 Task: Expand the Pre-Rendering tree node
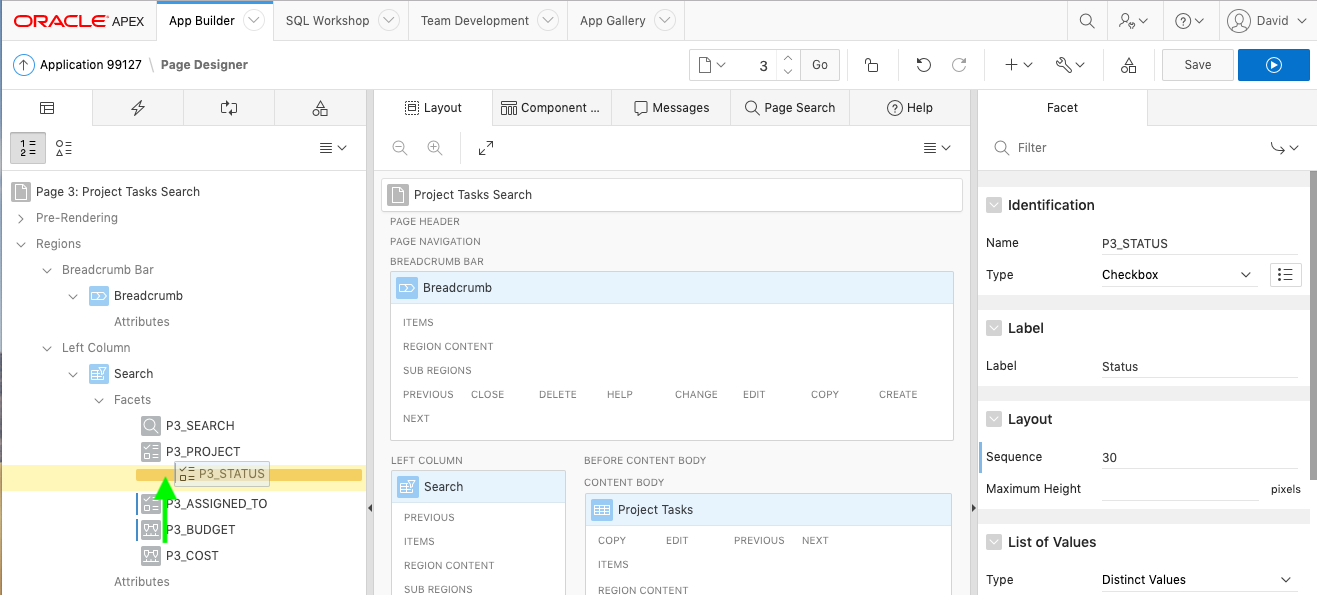pyautogui.click(x=21, y=218)
